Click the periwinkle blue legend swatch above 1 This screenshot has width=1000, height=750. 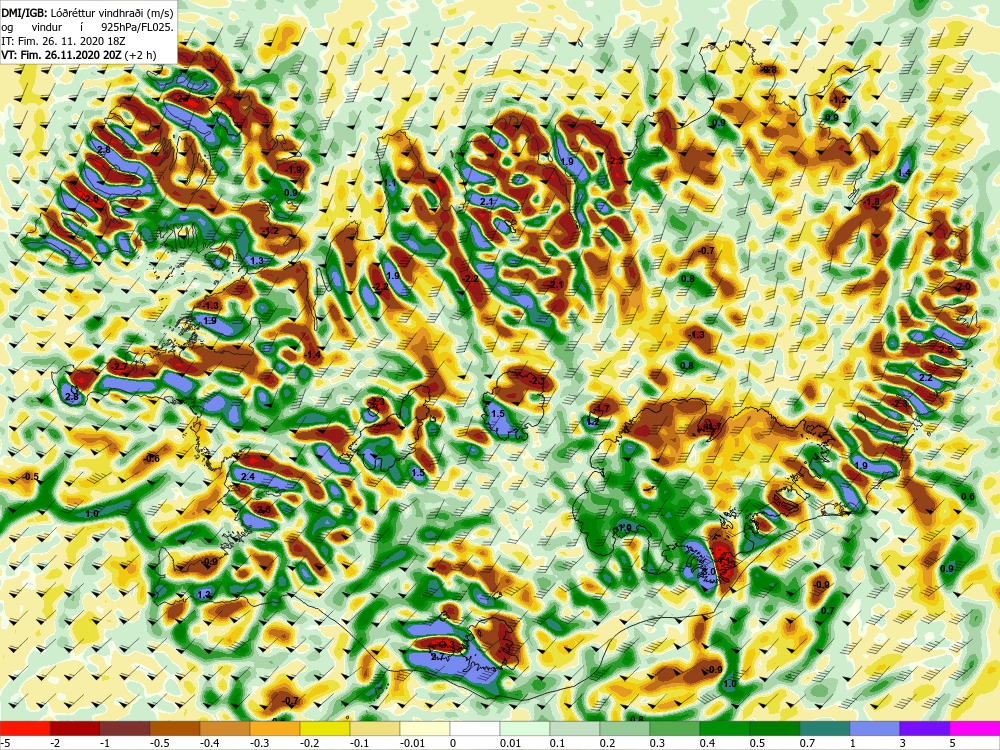pos(874,728)
